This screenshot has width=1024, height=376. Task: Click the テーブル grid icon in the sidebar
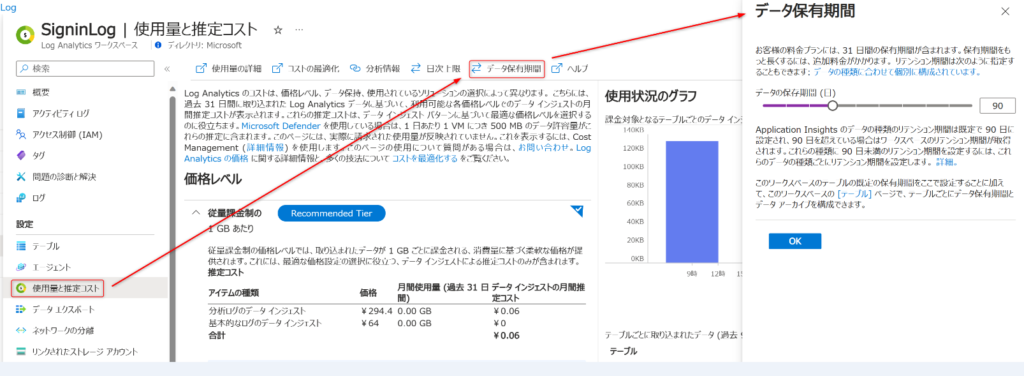pyautogui.click(x=21, y=246)
